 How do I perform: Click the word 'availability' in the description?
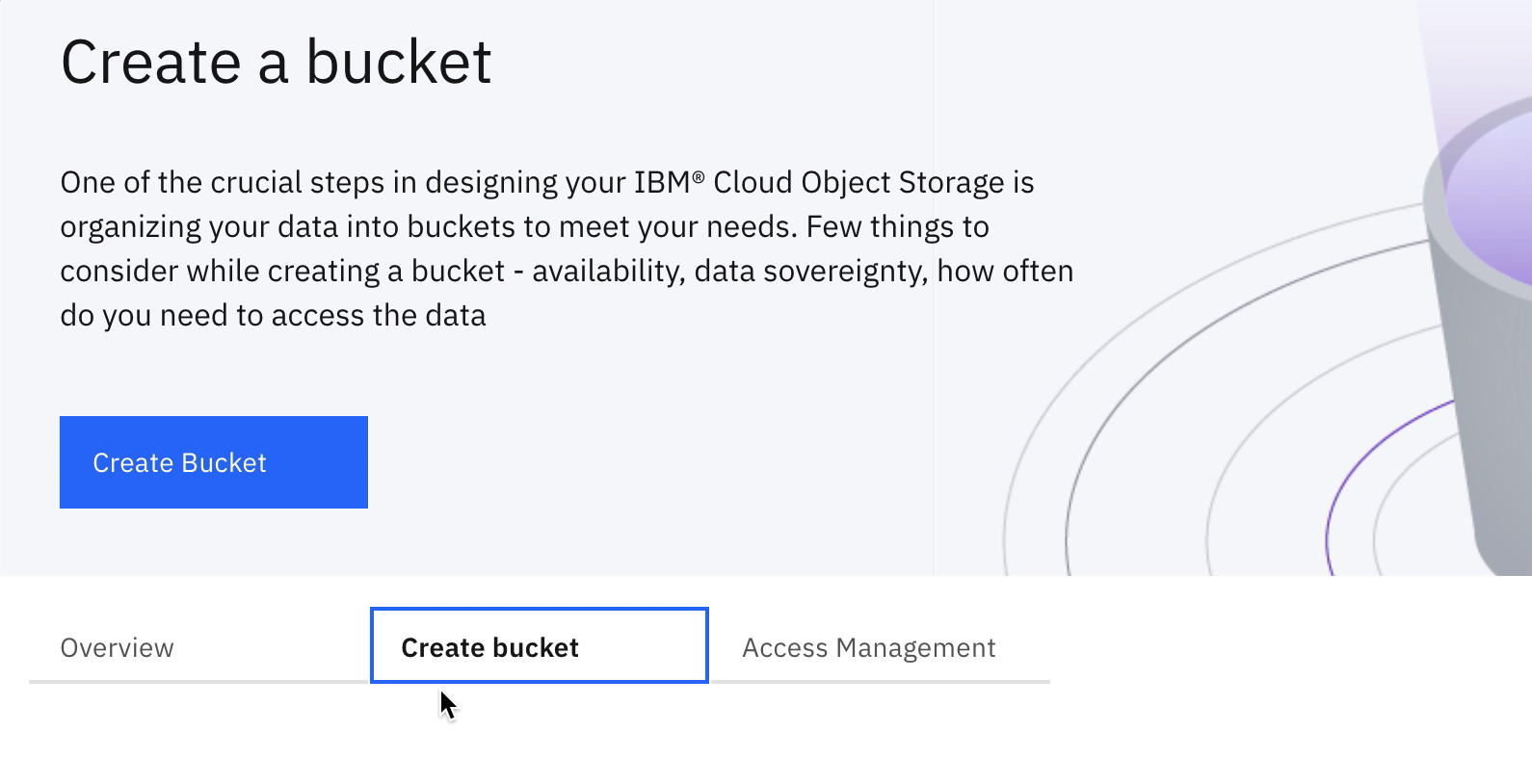click(607, 272)
